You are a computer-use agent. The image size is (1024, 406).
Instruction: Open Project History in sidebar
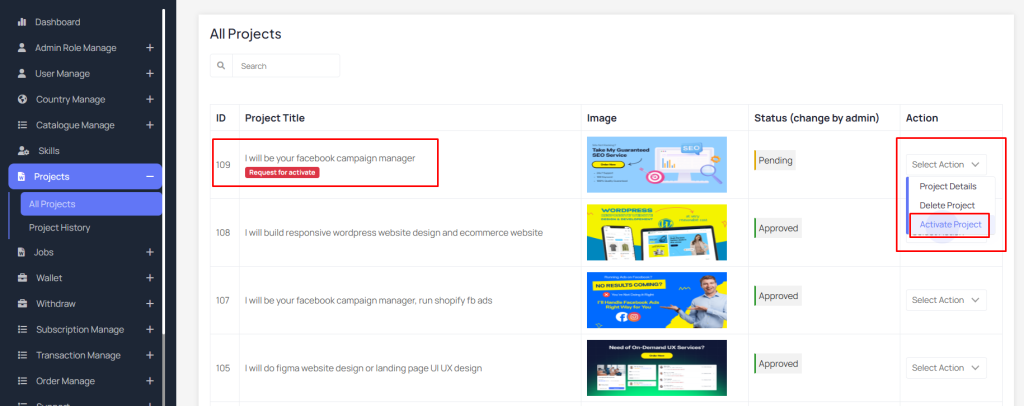(59, 228)
